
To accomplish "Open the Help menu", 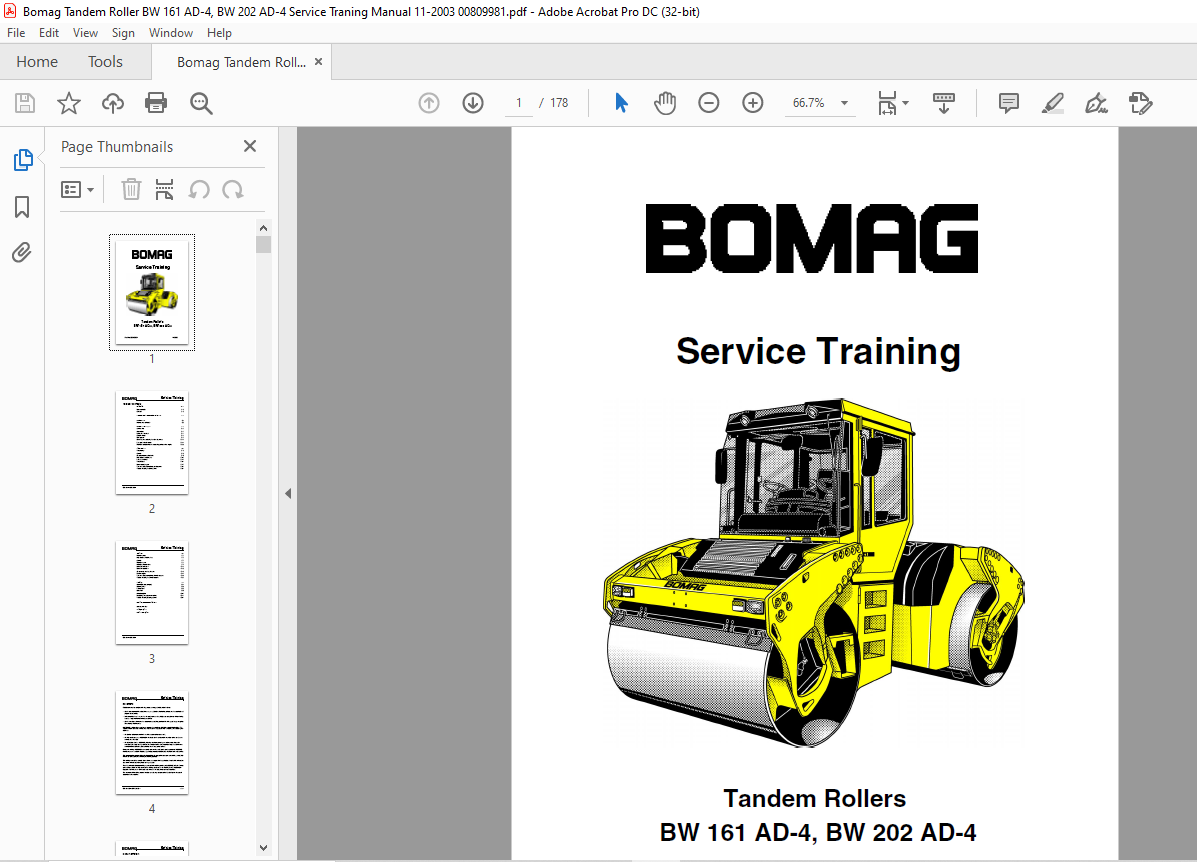I will pos(219,33).
